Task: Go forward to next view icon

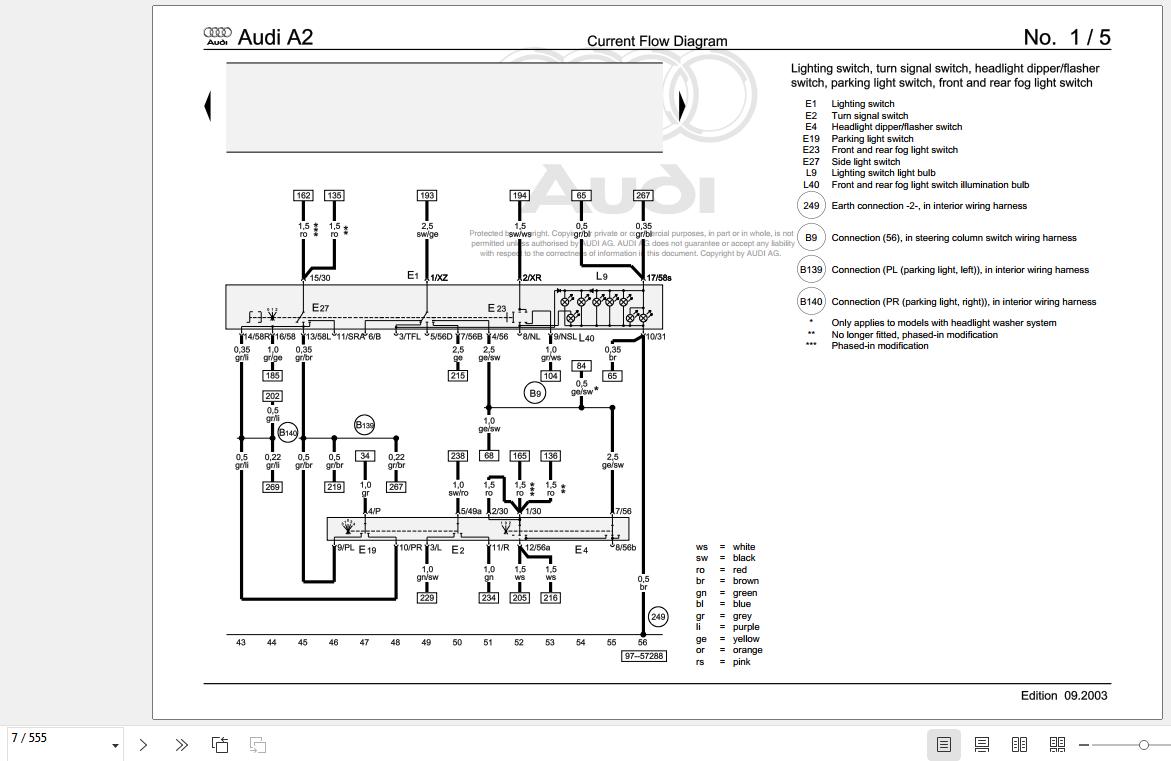Action: [x=258, y=745]
